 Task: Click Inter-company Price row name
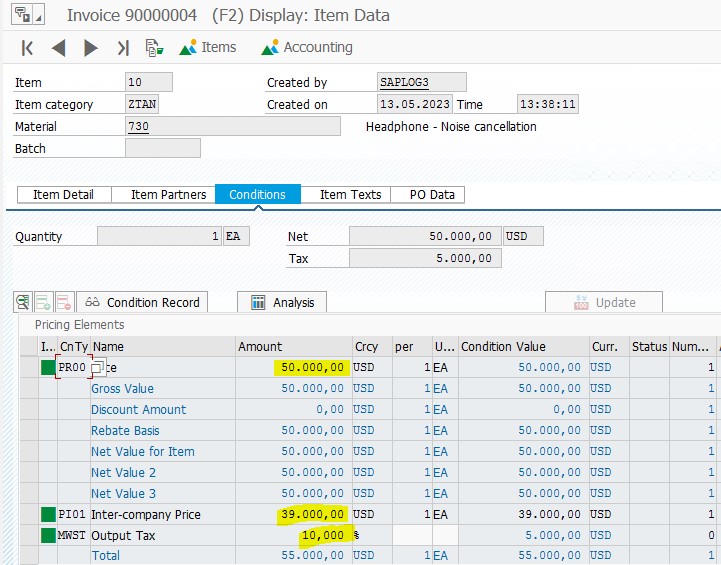(x=146, y=514)
